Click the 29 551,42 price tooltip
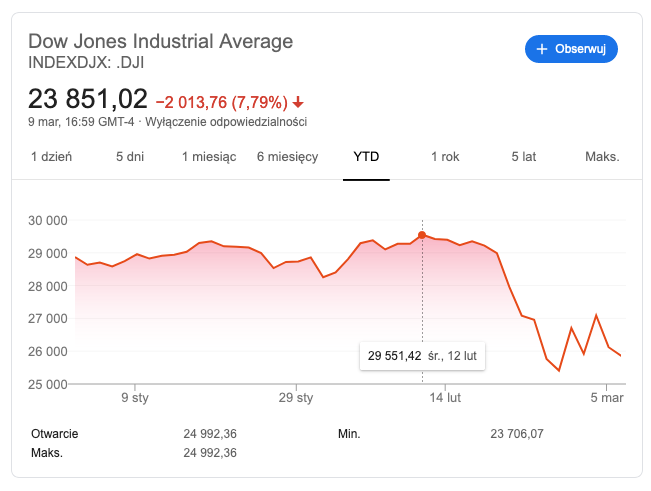Image resolution: width=651 pixels, height=491 pixels. click(422, 356)
